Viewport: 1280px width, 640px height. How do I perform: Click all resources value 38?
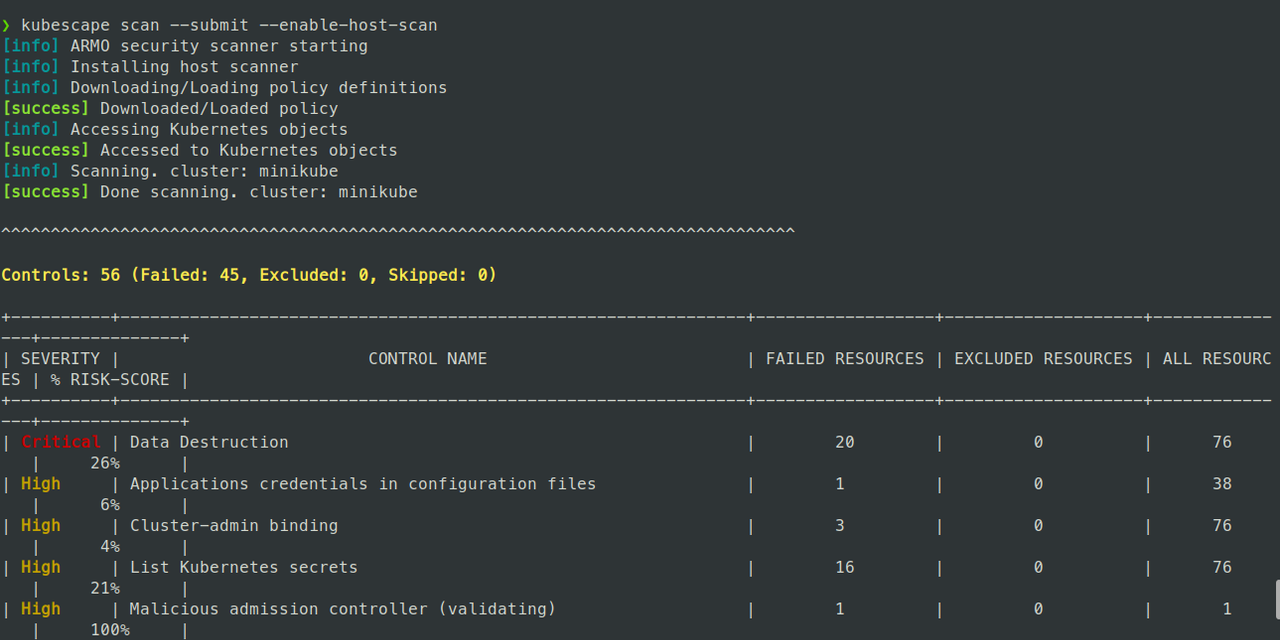tap(1222, 484)
